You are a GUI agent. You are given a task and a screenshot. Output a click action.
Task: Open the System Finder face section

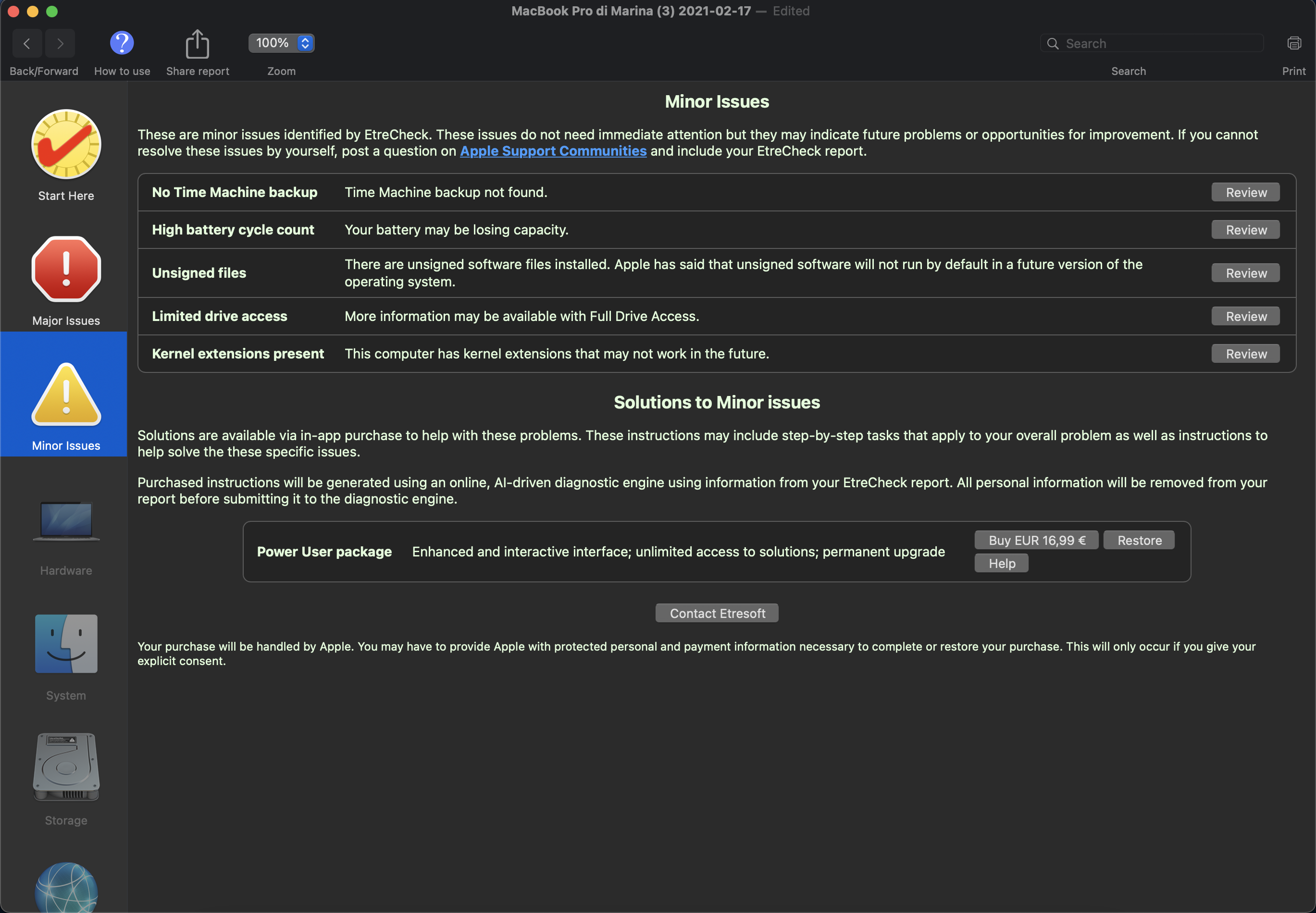66,643
